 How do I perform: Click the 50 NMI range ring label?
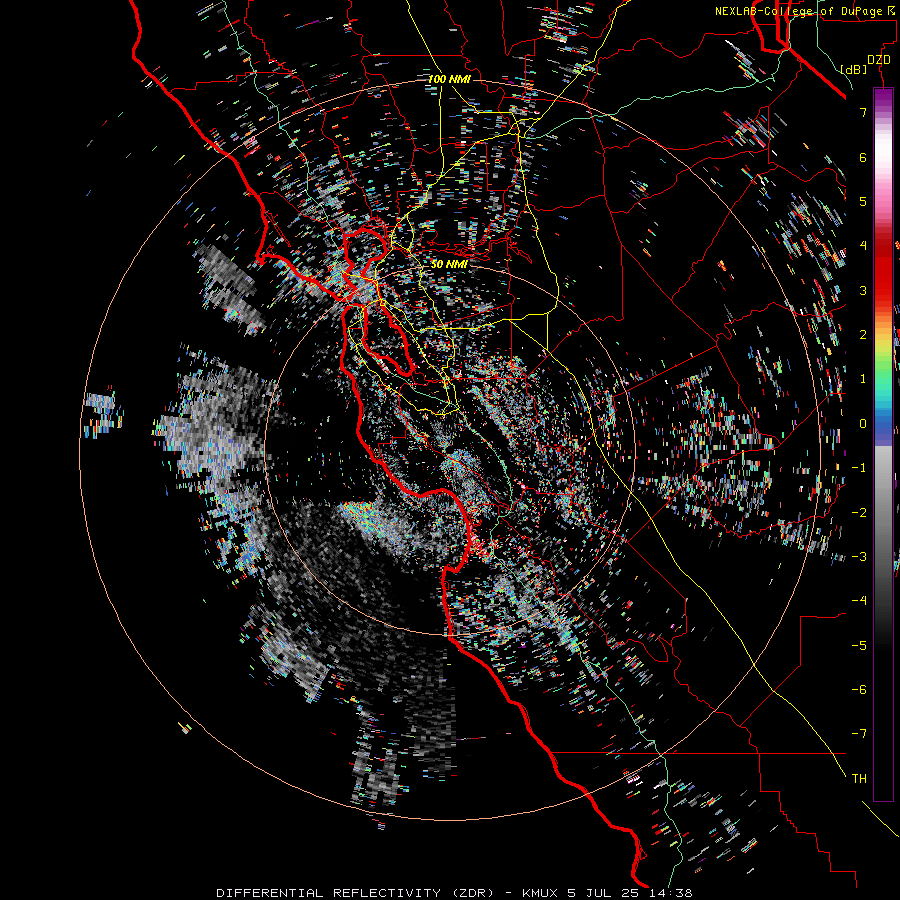(449, 264)
